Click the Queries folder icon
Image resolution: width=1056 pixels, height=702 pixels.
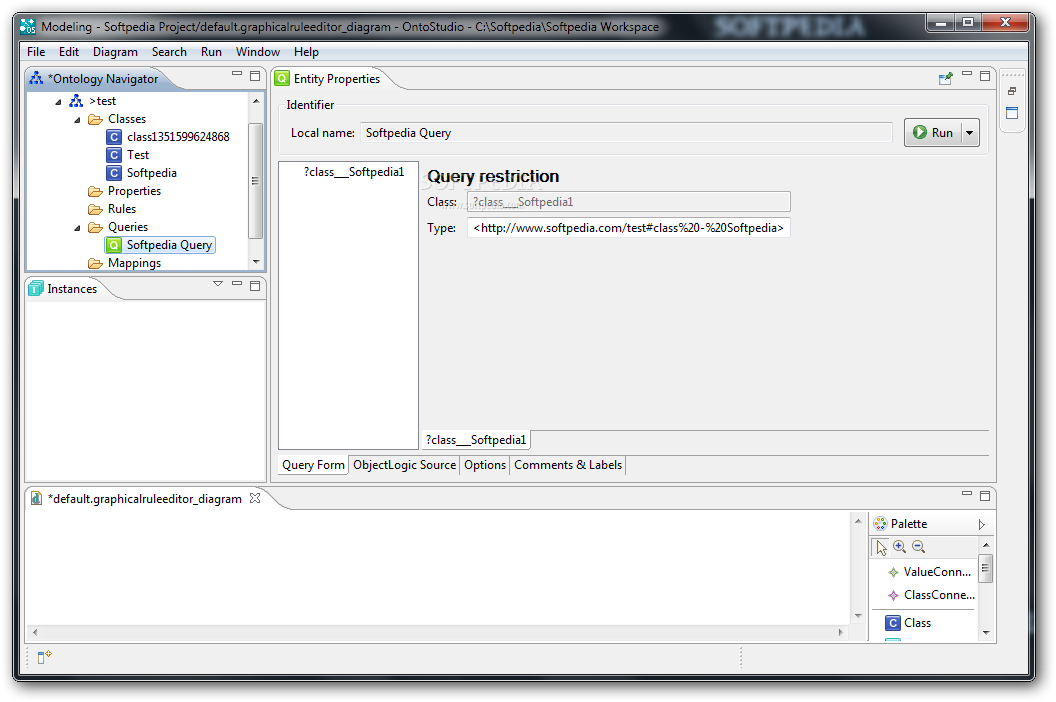(95, 228)
